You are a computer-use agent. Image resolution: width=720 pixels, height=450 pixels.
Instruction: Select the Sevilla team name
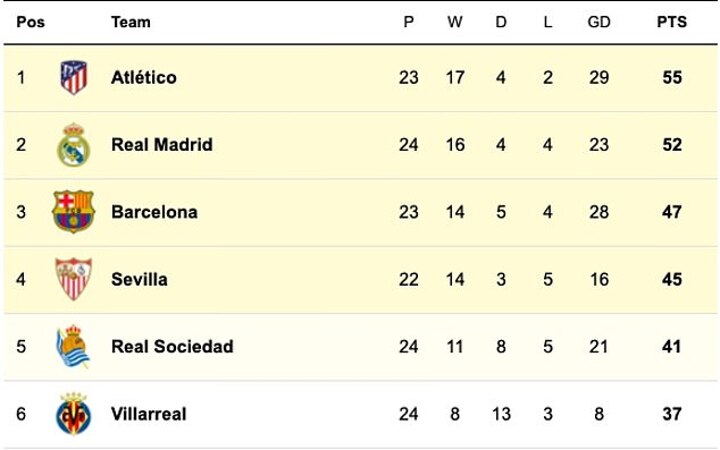click(x=139, y=279)
